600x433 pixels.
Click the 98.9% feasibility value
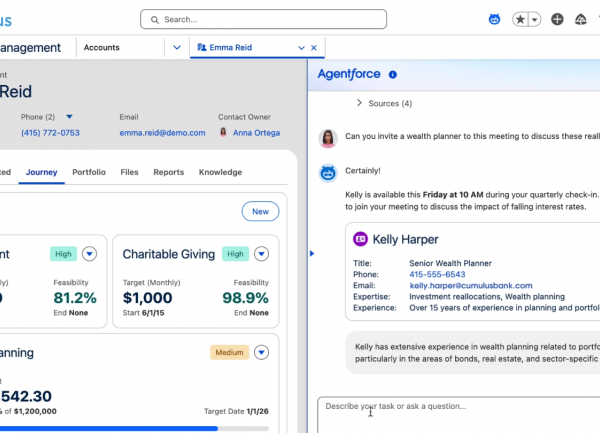[245, 298]
